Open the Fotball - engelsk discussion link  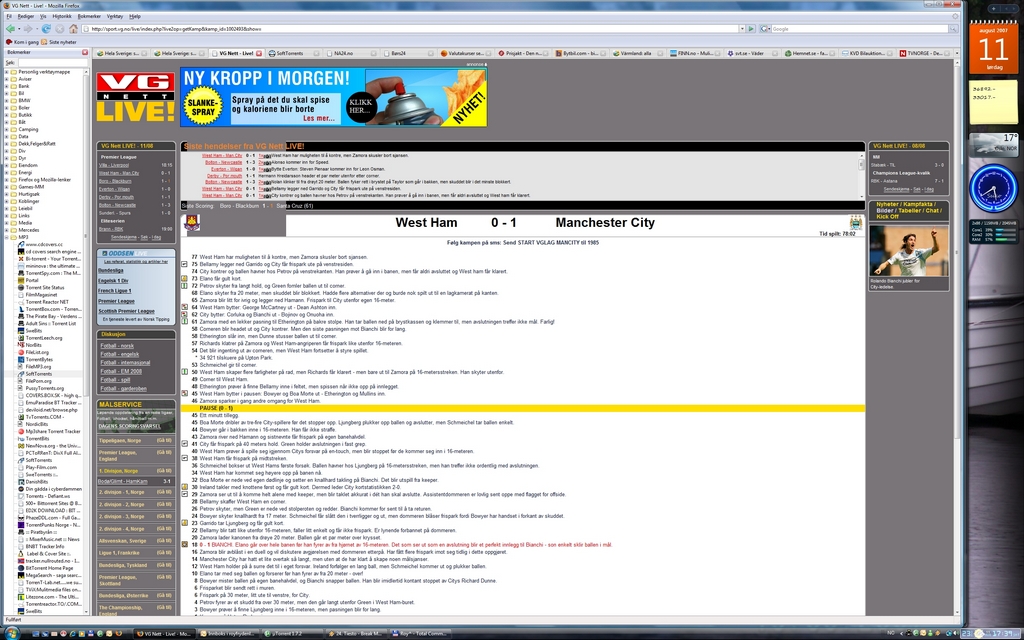[120, 354]
